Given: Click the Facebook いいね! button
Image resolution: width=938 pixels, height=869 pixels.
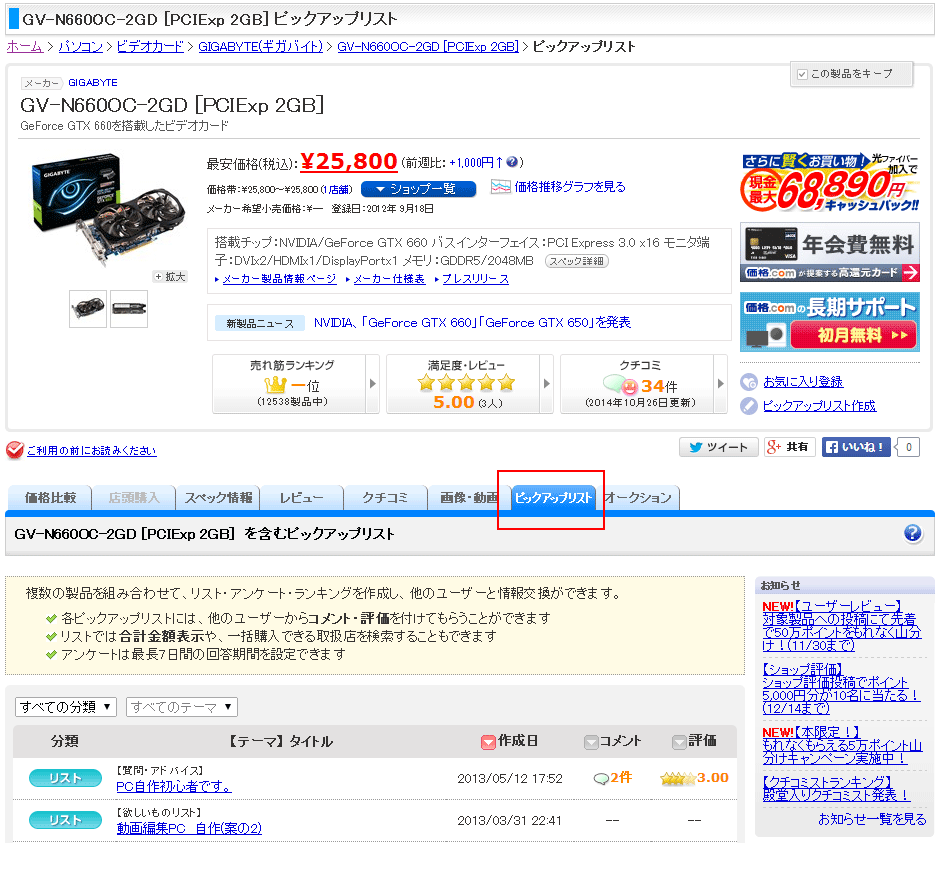Looking at the screenshot, I should tap(856, 447).
